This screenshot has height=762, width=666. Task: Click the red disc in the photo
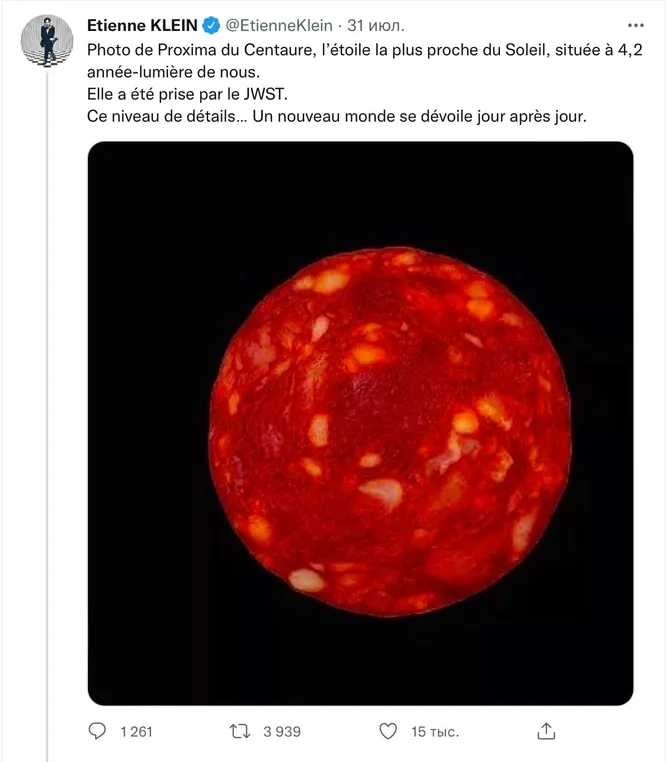(x=390, y=432)
